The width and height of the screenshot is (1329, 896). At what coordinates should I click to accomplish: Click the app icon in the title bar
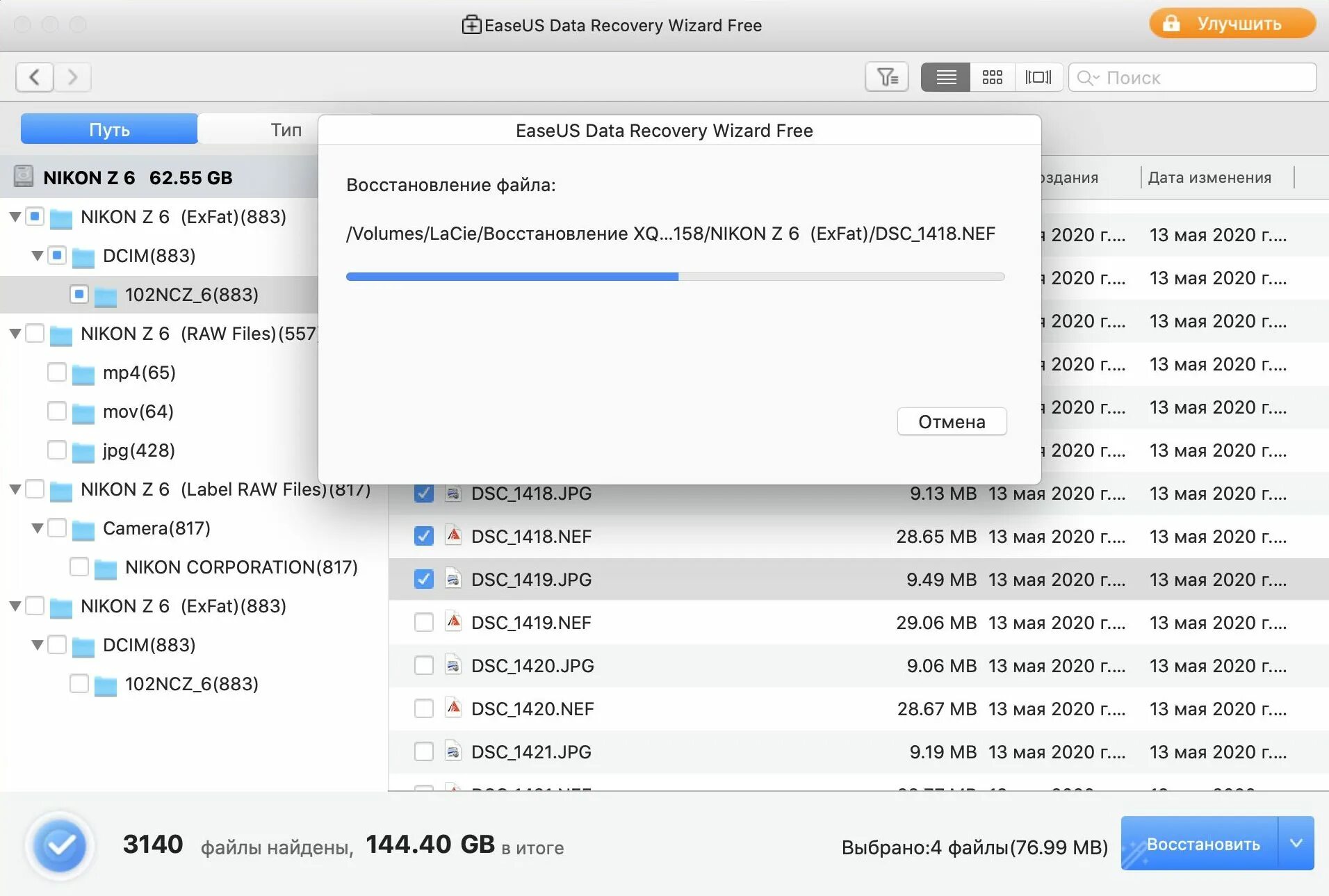click(x=471, y=25)
